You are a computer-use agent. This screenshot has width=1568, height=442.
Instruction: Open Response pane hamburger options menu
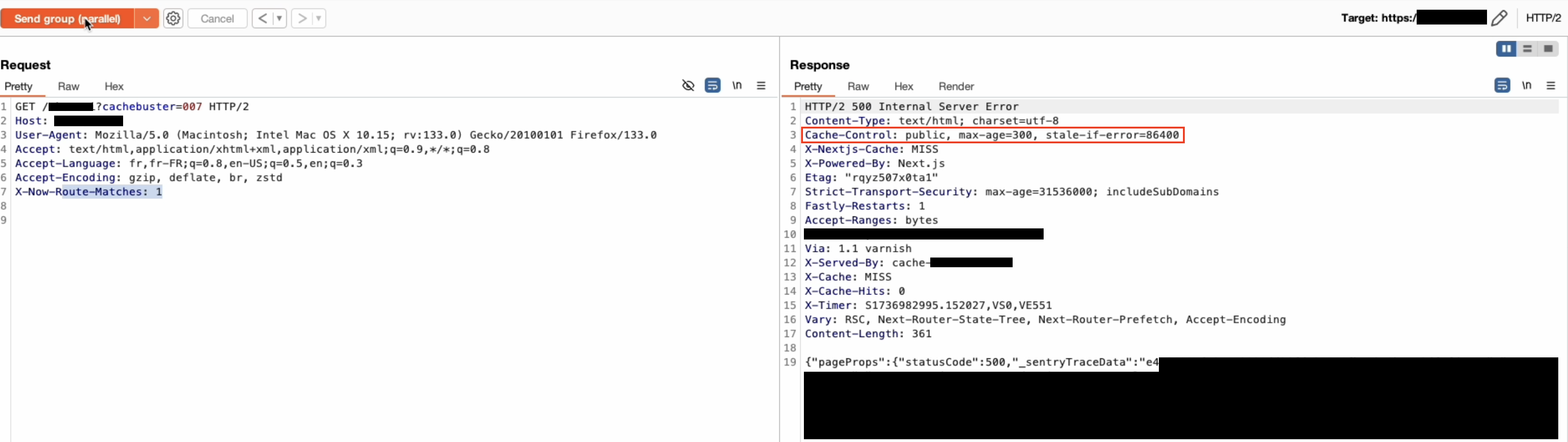coord(1550,86)
